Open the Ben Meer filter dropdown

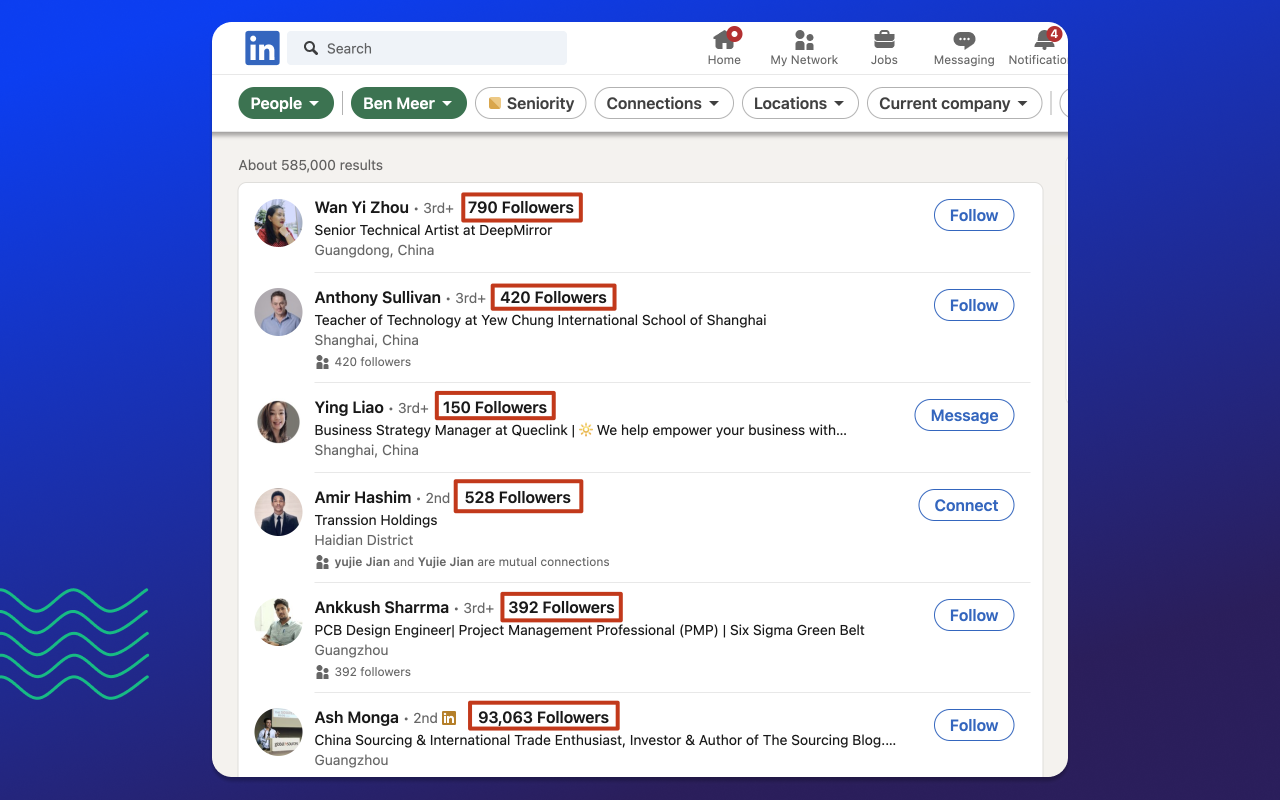408,103
